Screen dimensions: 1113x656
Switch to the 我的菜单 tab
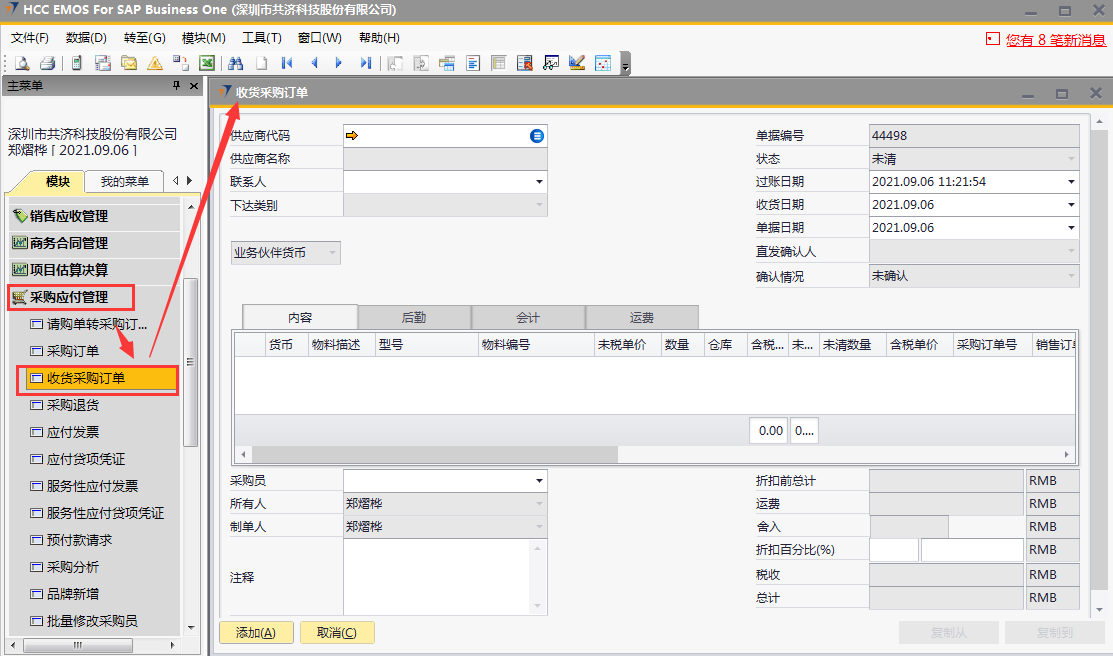click(124, 181)
